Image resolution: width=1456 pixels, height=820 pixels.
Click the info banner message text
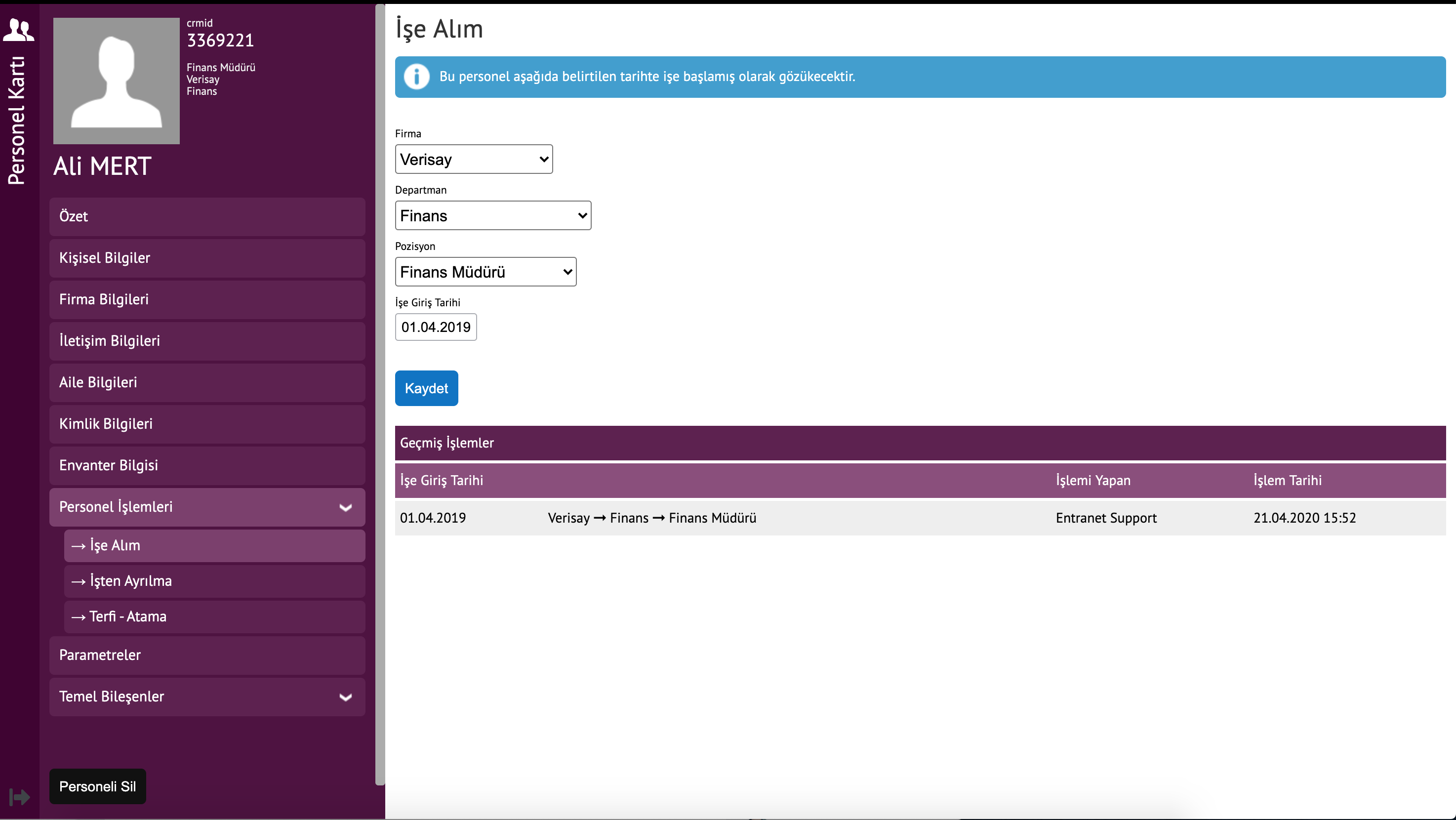(x=647, y=76)
